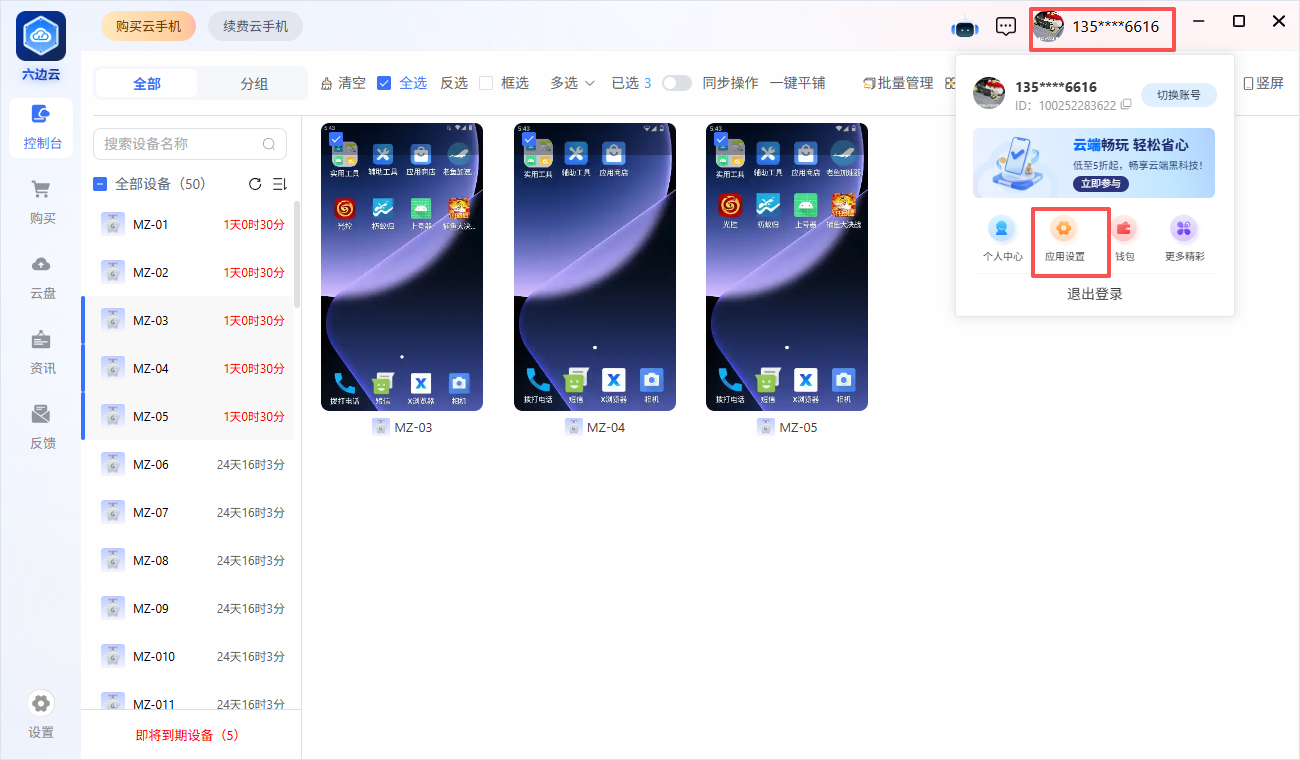The width and height of the screenshot is (1300, 760).
Task: Switch to the 分组 tab
Action: point(254,84)
